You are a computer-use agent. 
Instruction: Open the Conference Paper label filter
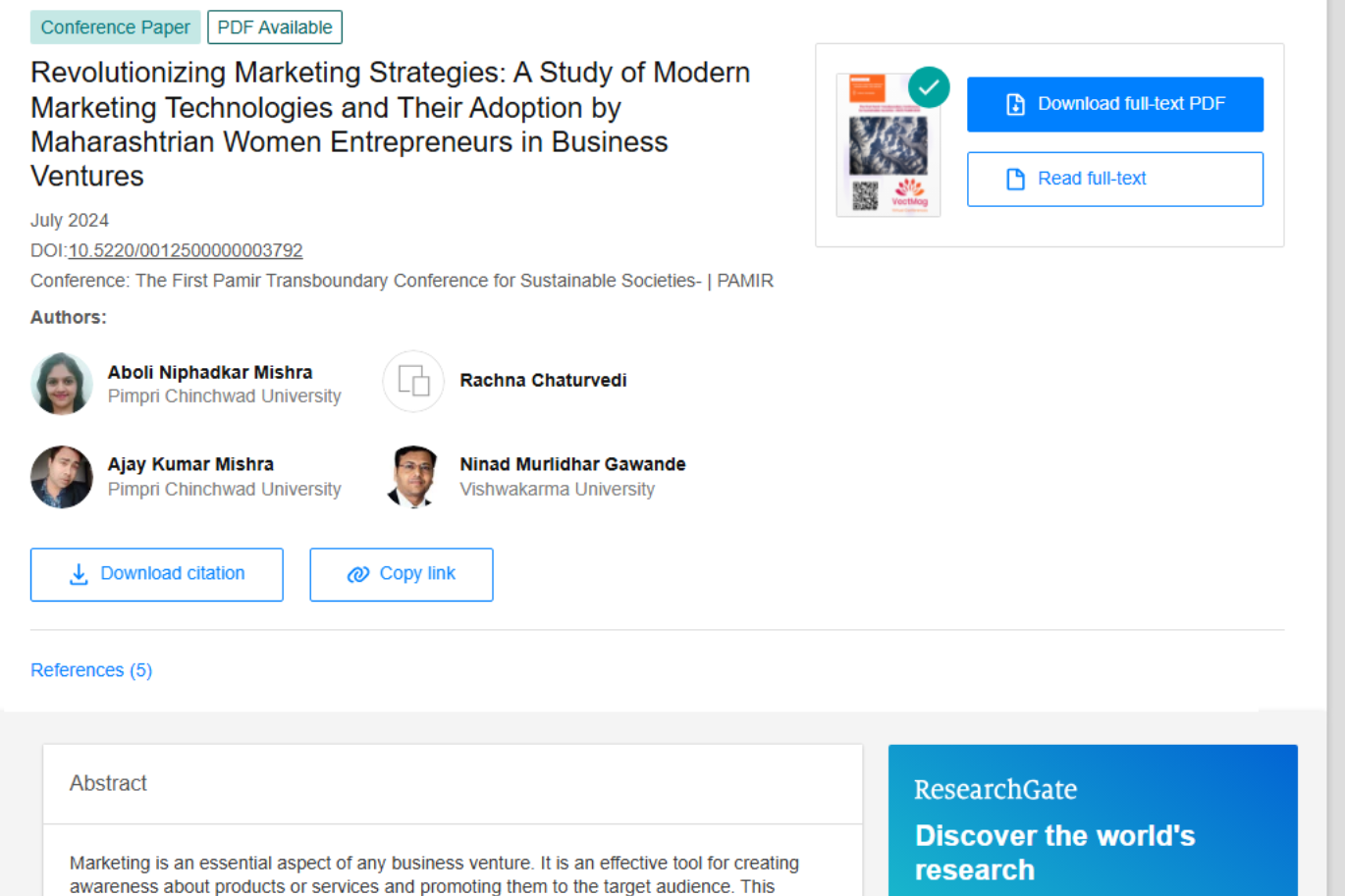tap(115, 26)
